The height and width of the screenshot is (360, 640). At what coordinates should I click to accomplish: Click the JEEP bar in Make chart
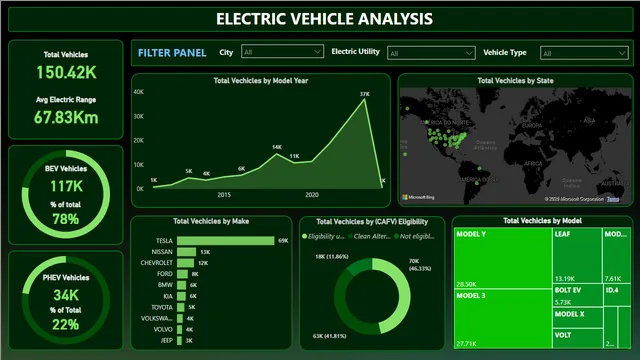pos(180,340)
